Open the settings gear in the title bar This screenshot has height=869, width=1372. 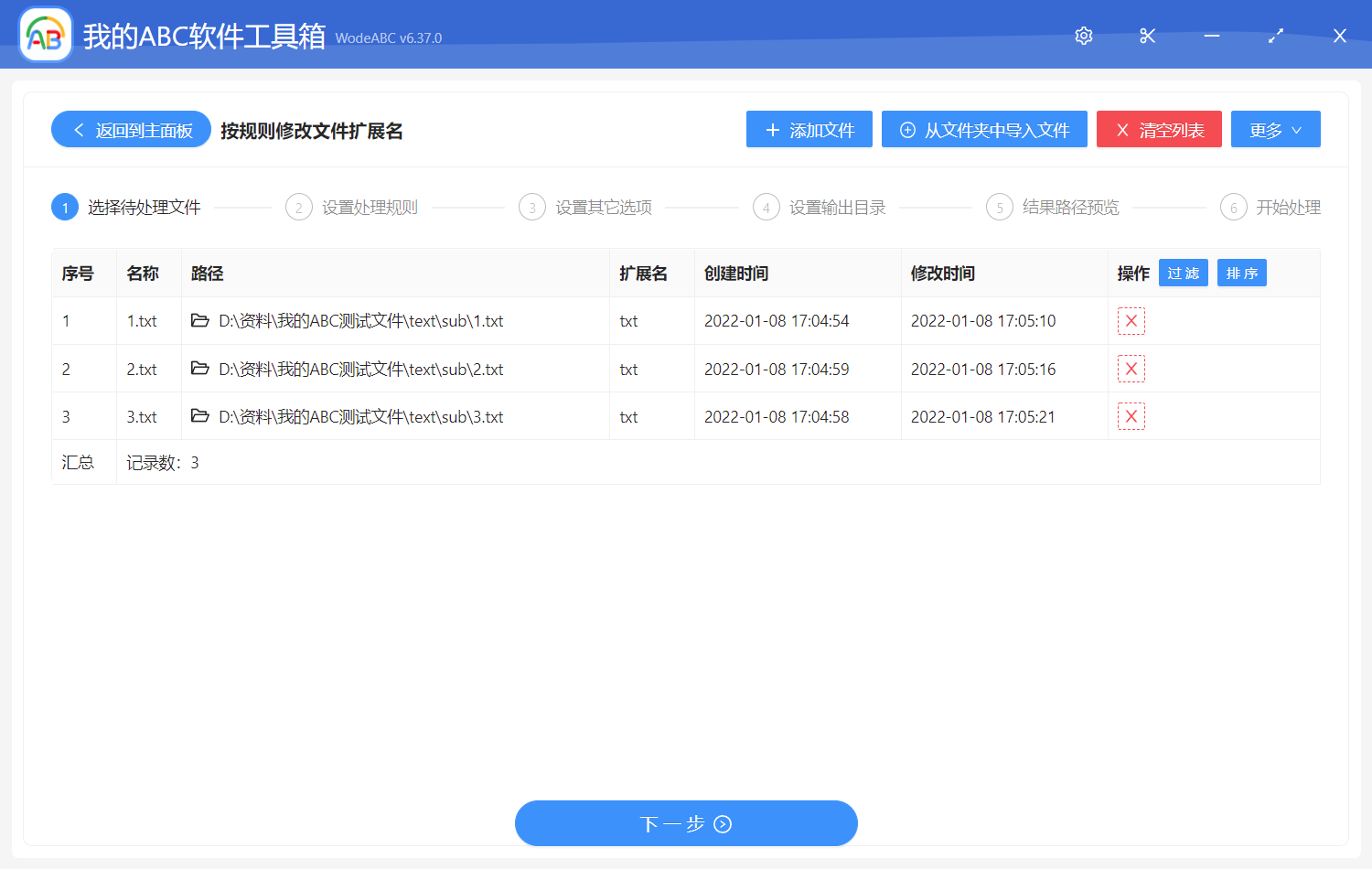pyautogui.click(x=1083, y=36)
